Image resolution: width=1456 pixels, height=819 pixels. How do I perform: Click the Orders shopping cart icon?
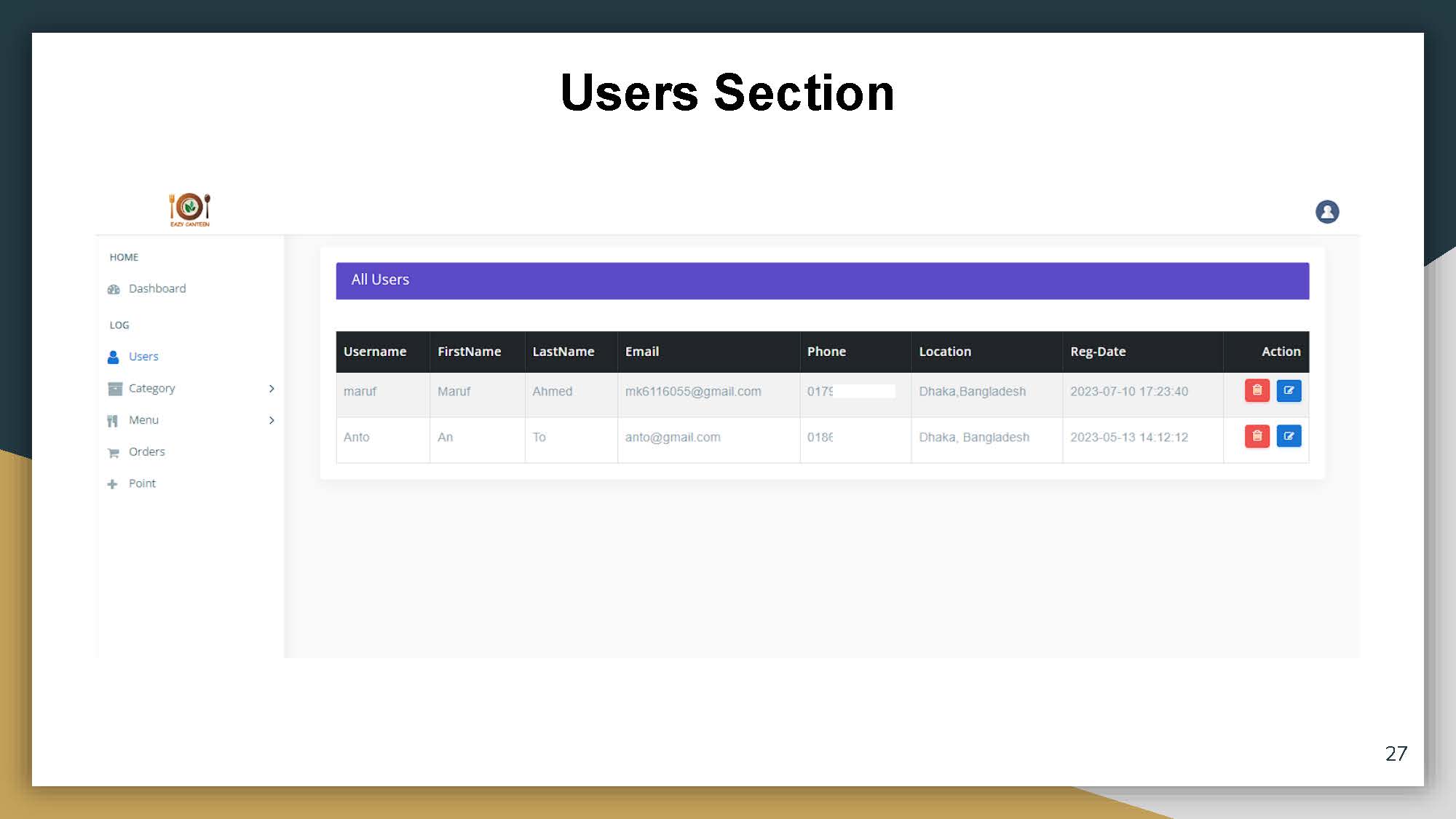[114, 451]
